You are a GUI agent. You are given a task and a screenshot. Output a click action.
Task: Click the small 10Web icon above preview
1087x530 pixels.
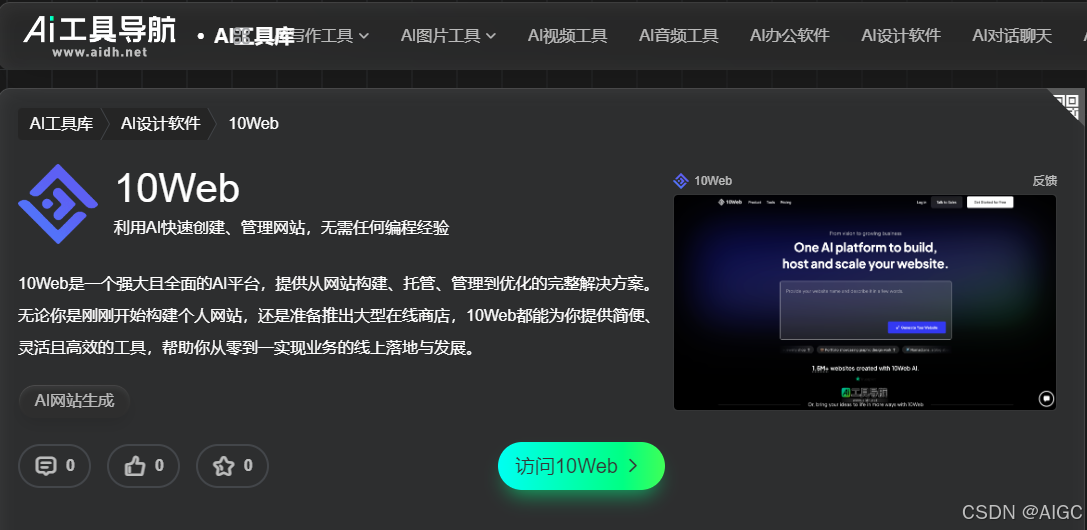click(681, 181)
